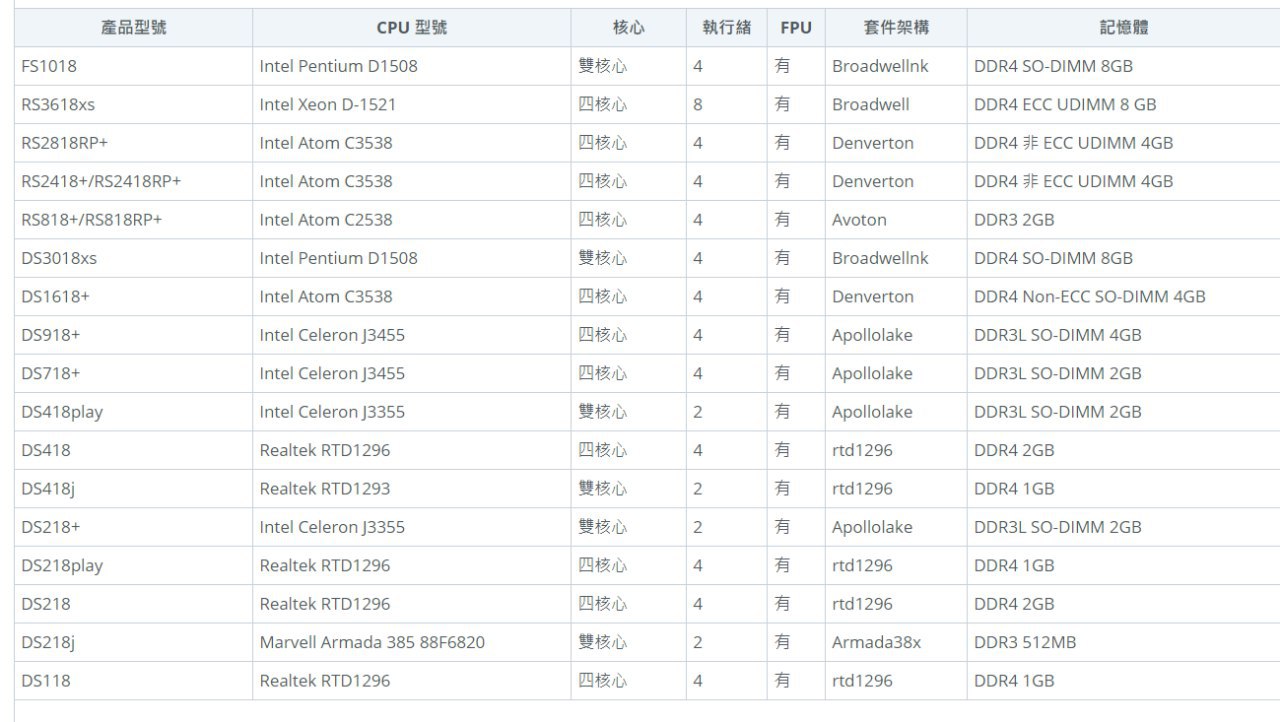Click the 套件架構 column header
1280x722 pixels.
(x=896, y=28)
